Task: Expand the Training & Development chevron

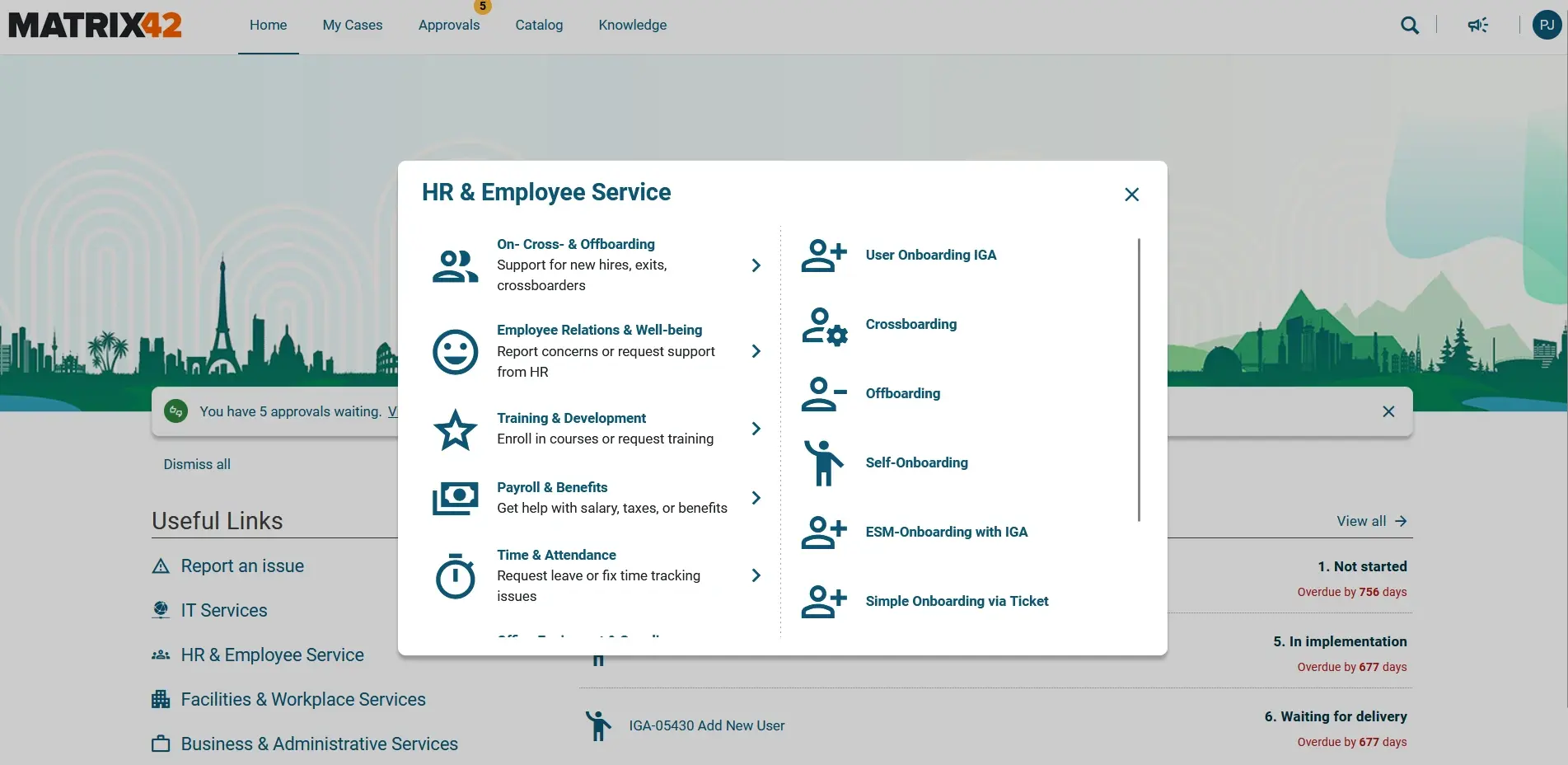Action: point(756,429)
